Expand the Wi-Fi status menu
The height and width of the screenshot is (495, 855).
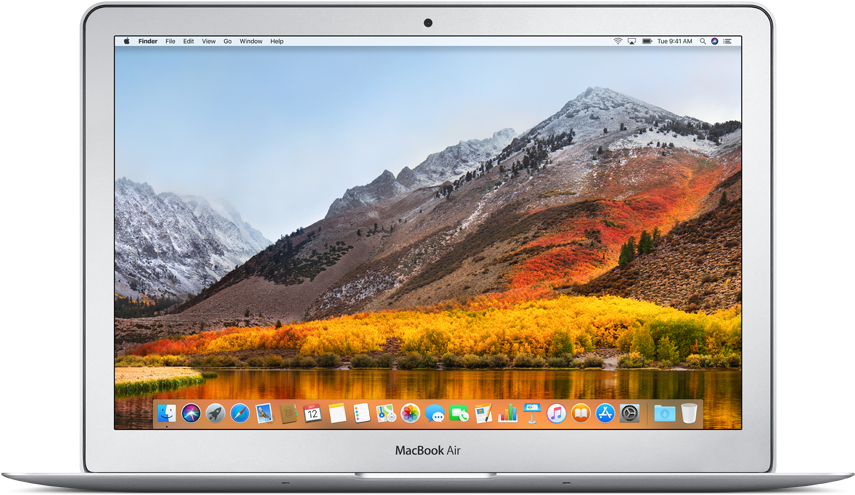[x=618, y=41]
